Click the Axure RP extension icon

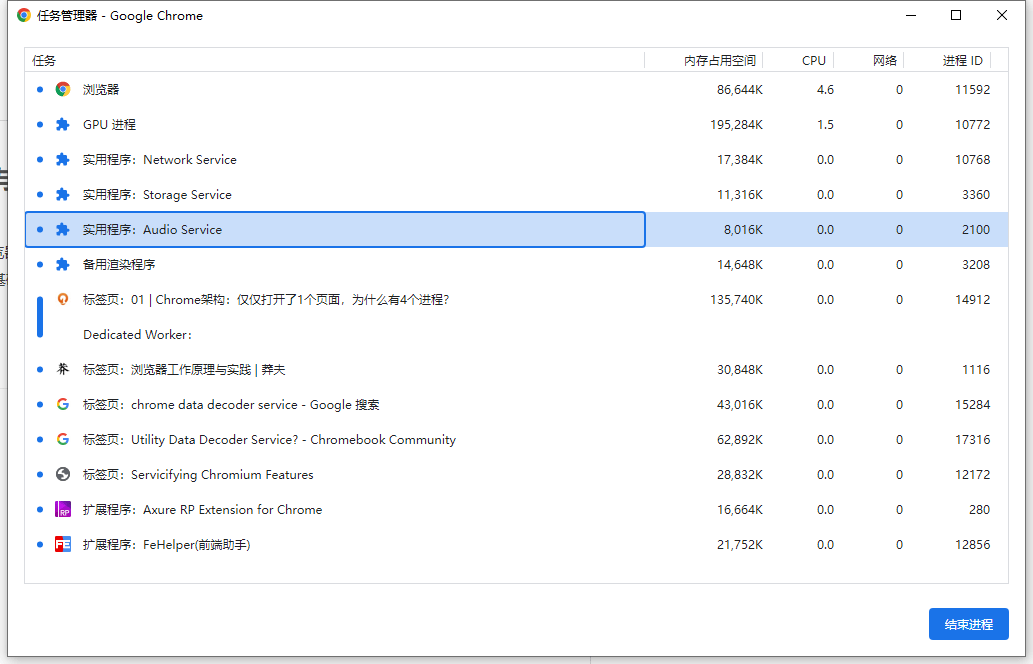tap(63, 509)
